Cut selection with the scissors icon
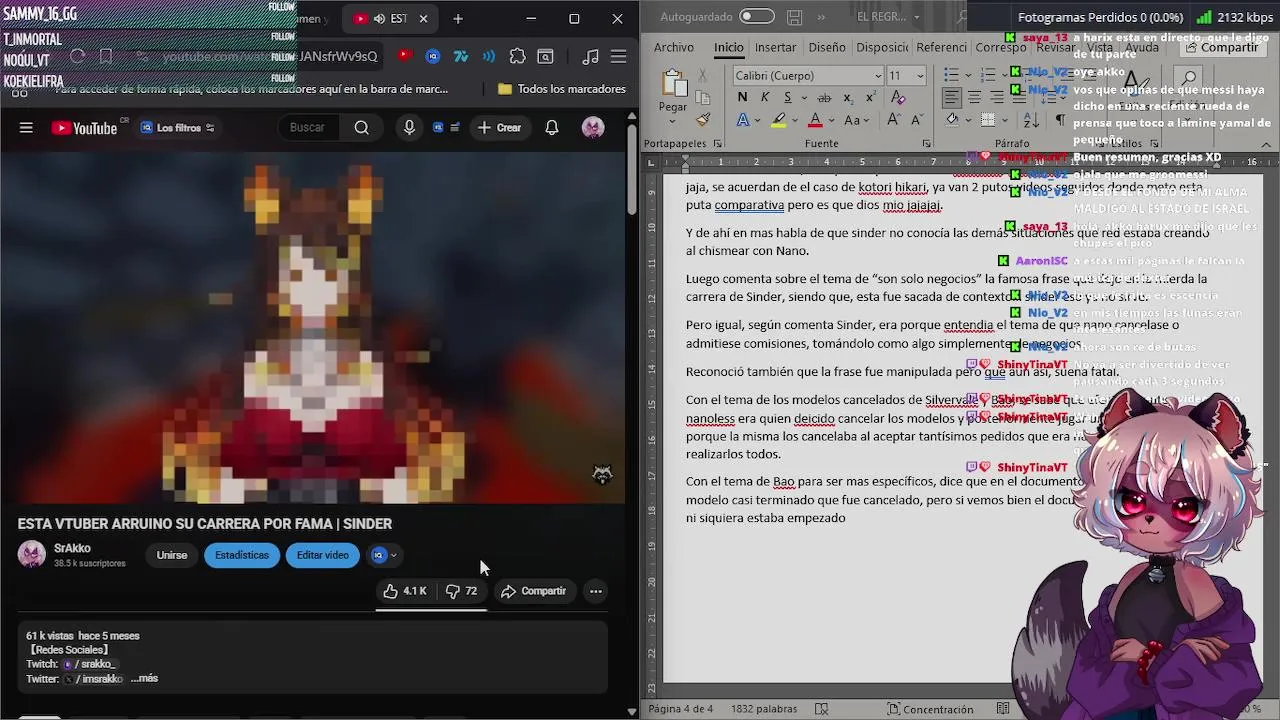 [x=703, y=76]
